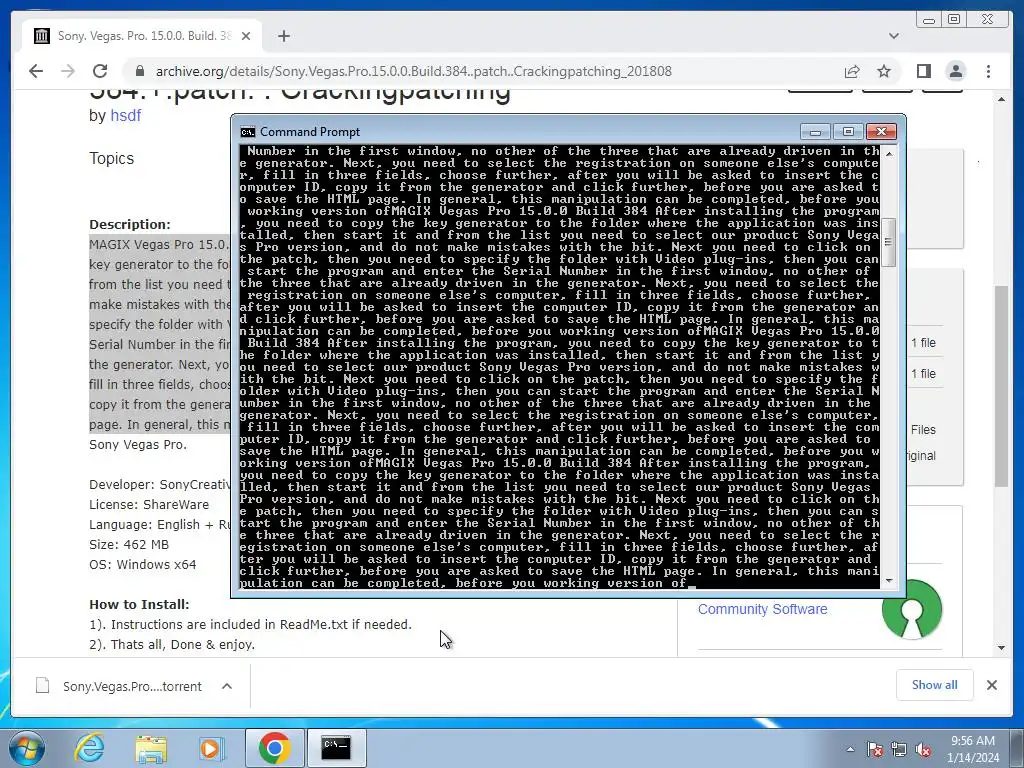Click the 'License: ShareWare' line
This screenshot has height=768, width=1024.
[x=149, y=505]
